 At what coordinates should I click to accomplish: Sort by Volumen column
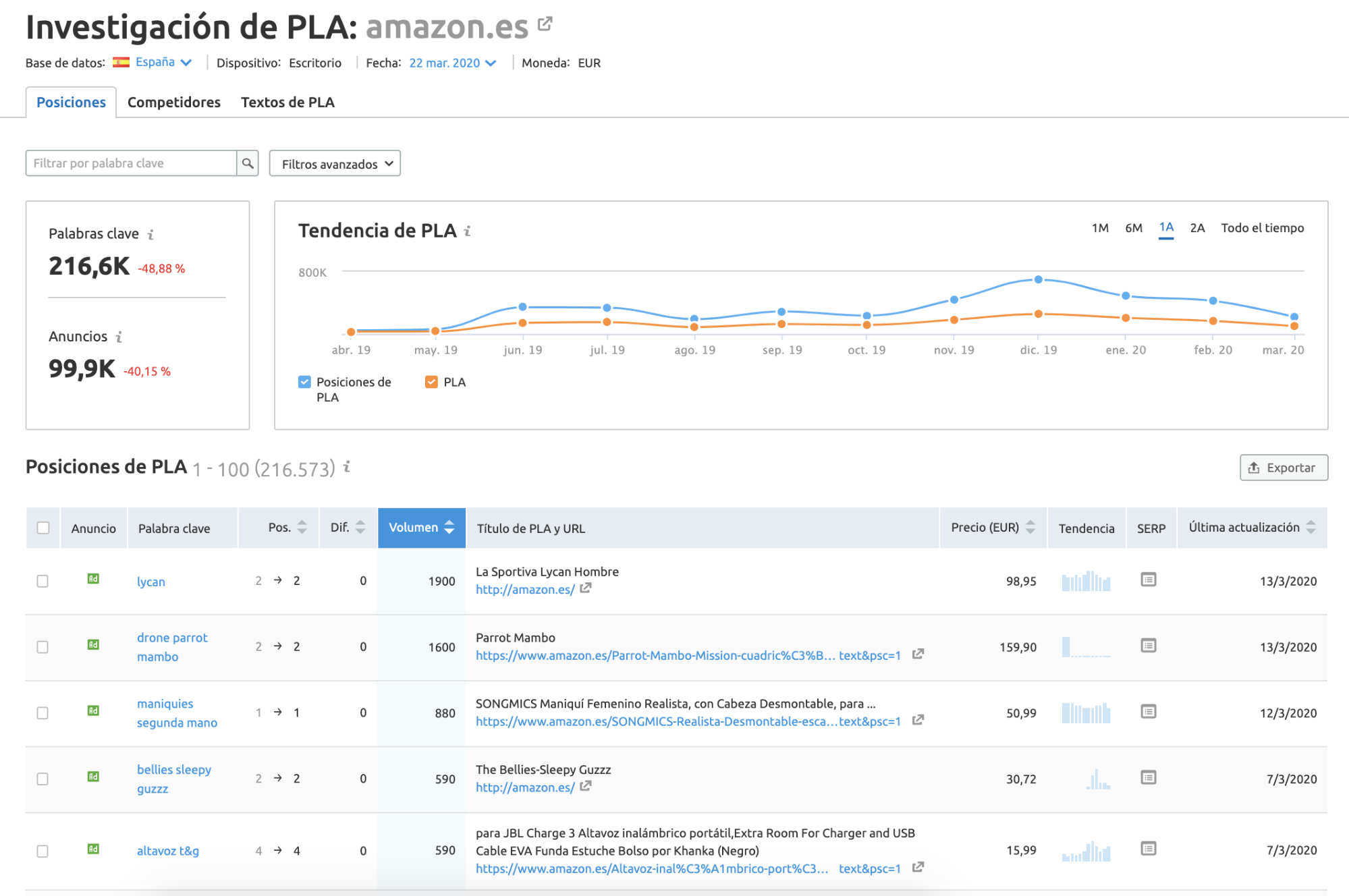point(422,528)
